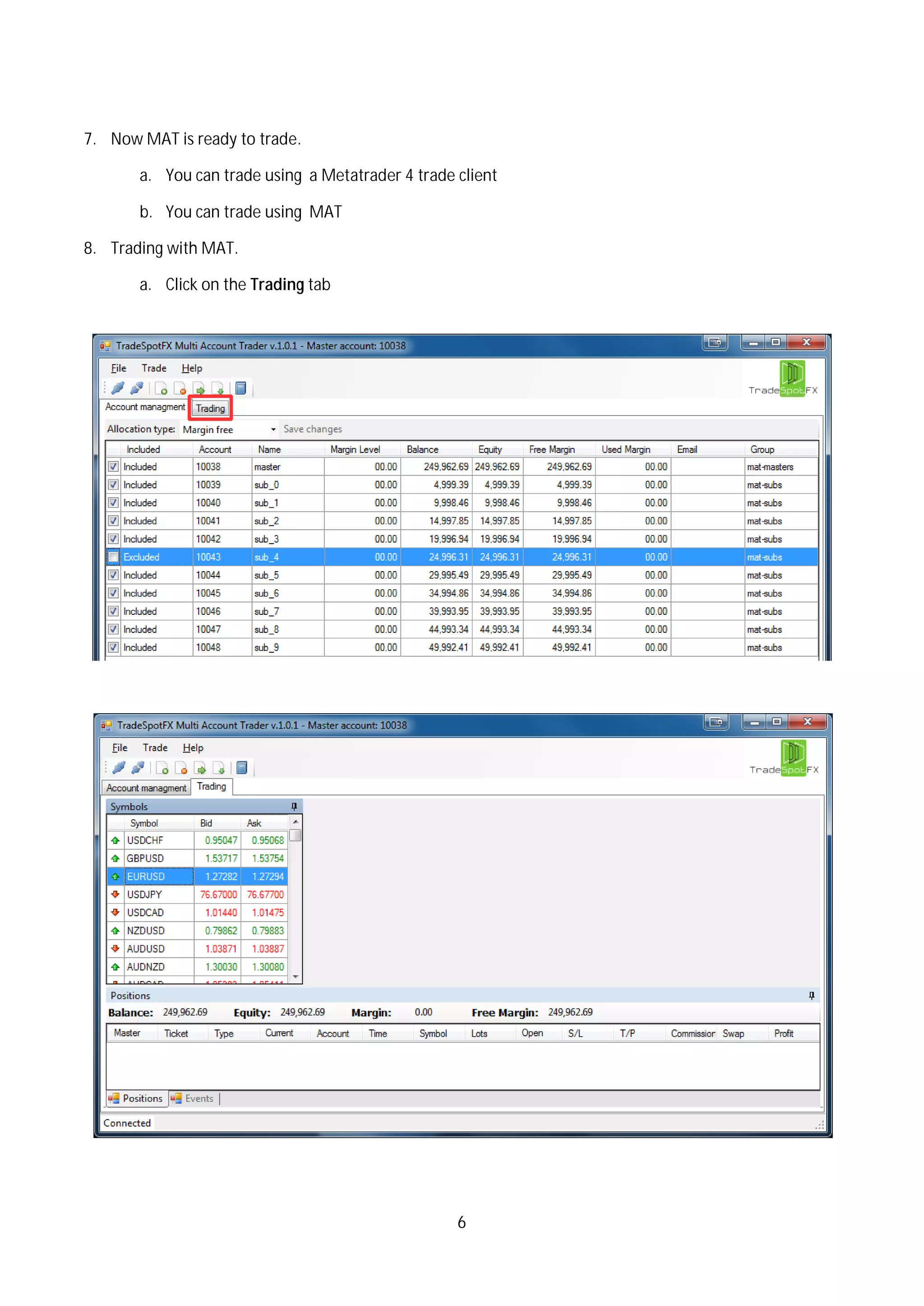
Task: Sort accounts by the Equity column header
Action: (x=497, y=449)
